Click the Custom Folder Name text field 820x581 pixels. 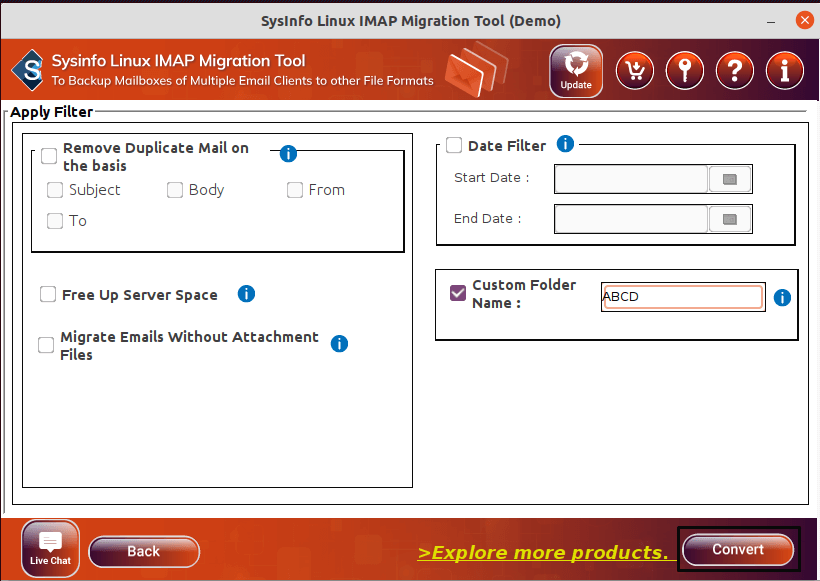[x=683, y=297]
